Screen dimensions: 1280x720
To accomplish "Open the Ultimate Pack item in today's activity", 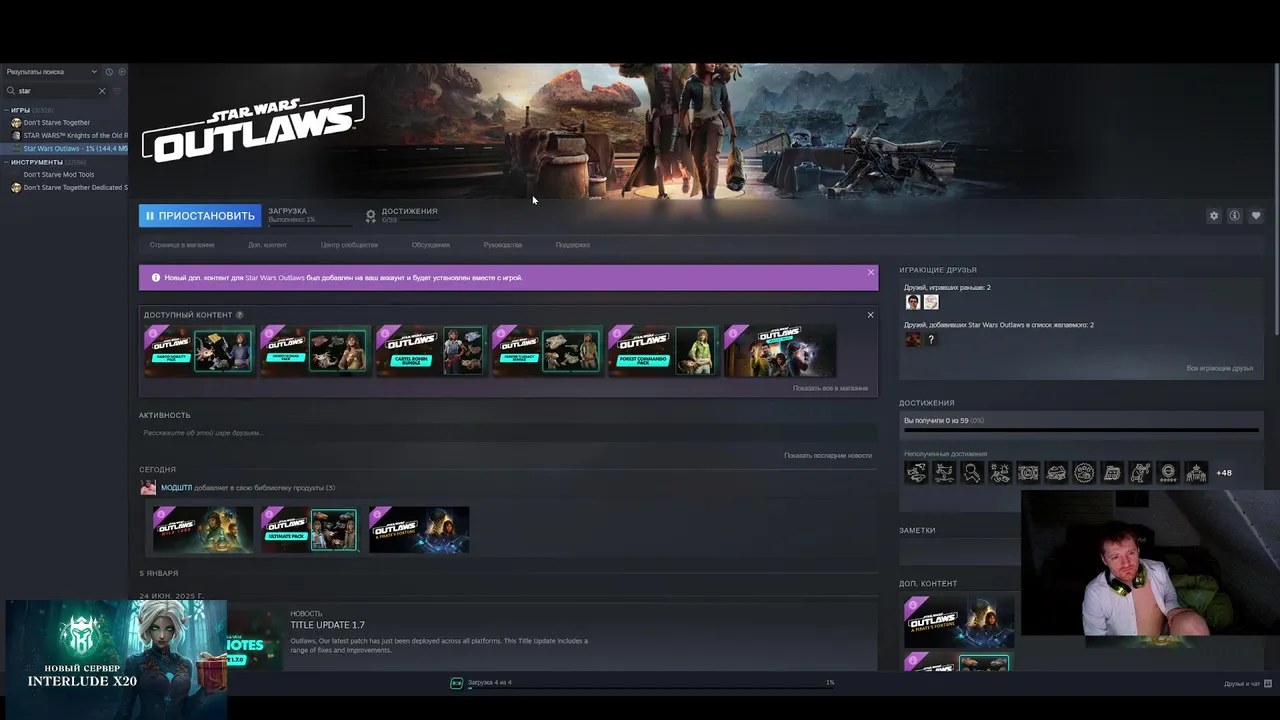I will click(309, 529).
